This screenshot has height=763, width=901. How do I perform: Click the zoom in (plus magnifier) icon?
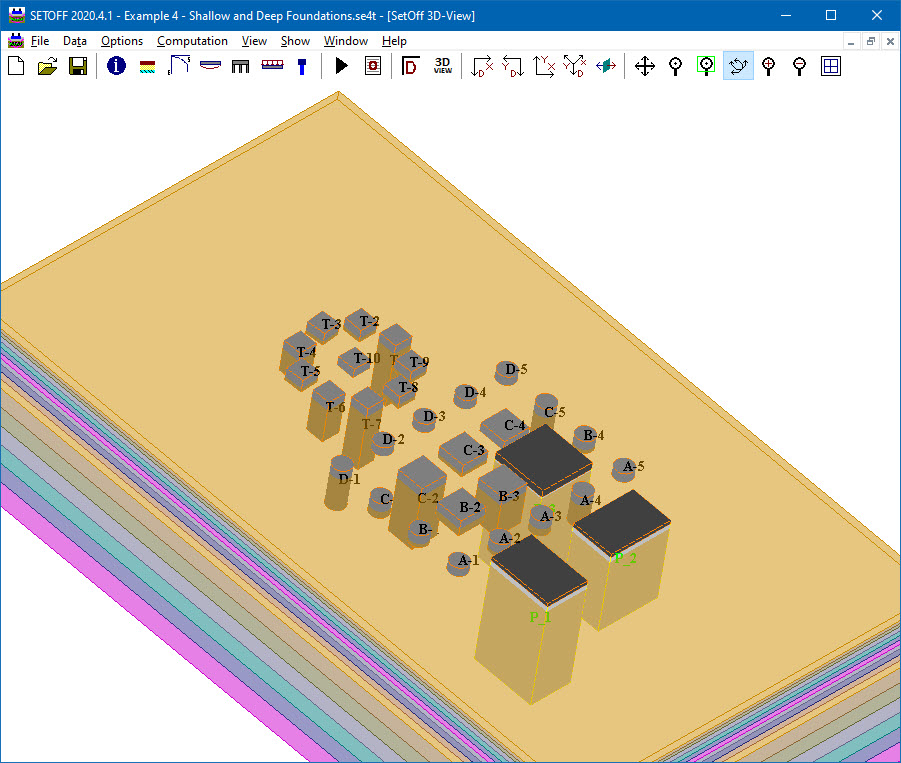[768, 67]
